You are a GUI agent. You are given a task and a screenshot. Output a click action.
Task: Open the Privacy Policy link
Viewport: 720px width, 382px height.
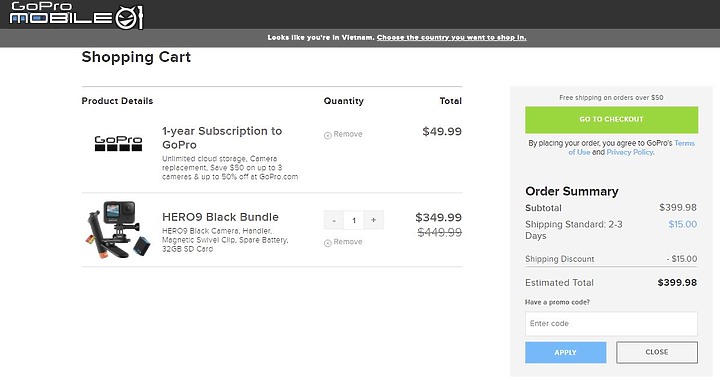tap(630, 152)
